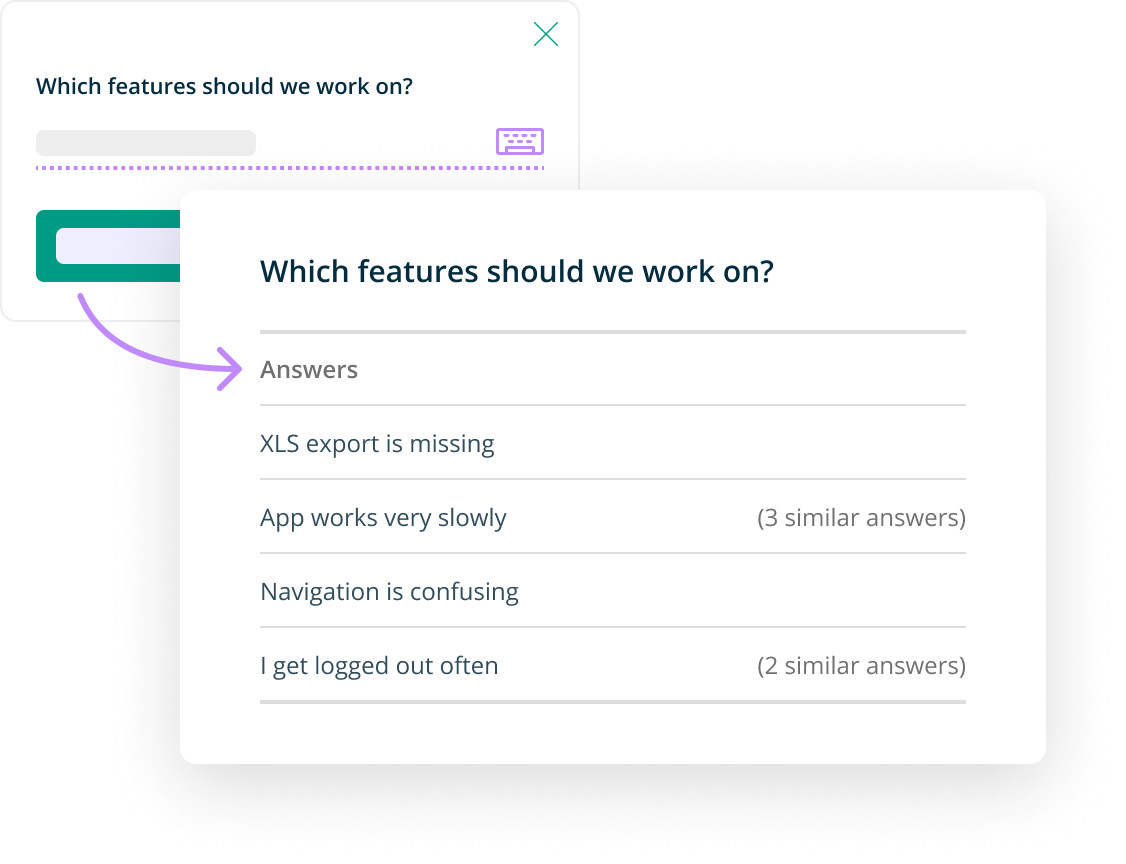Select the large results question heading
The height and width of the screenshot is (864, 1126).
click(x=517, y=271)
